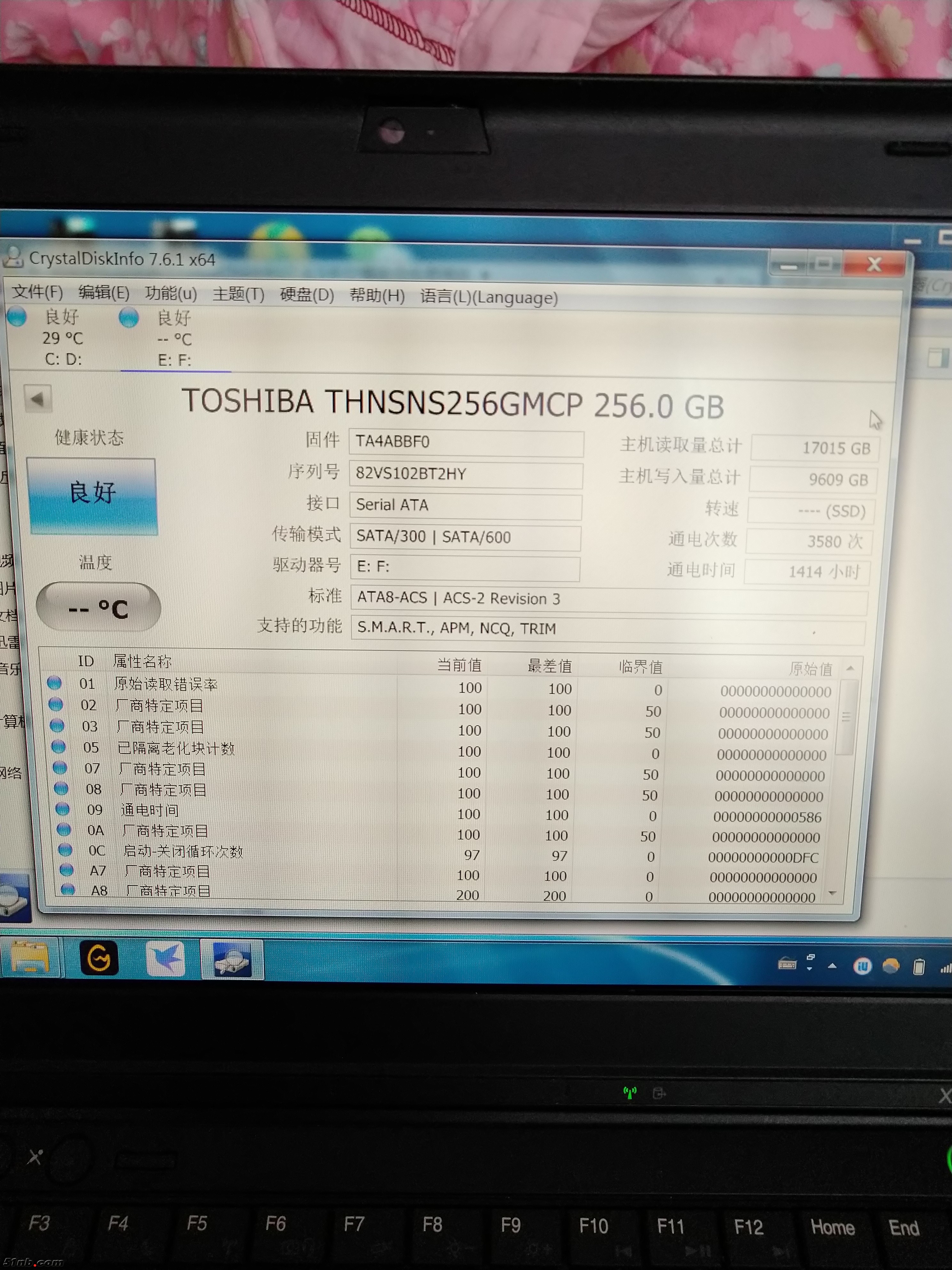
Task: Open the 语言(L)(Language) menu
Action: click(x=489, y=297)
